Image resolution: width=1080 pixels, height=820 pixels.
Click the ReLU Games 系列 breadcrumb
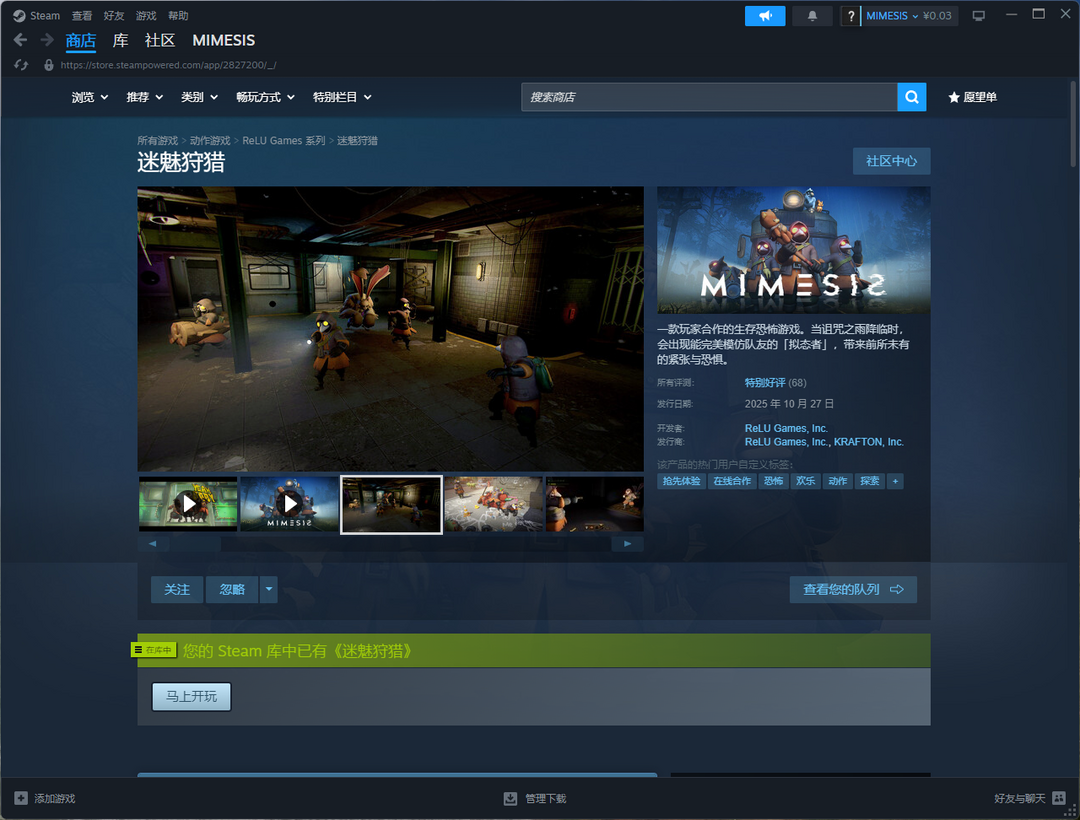tap(284, 140)
